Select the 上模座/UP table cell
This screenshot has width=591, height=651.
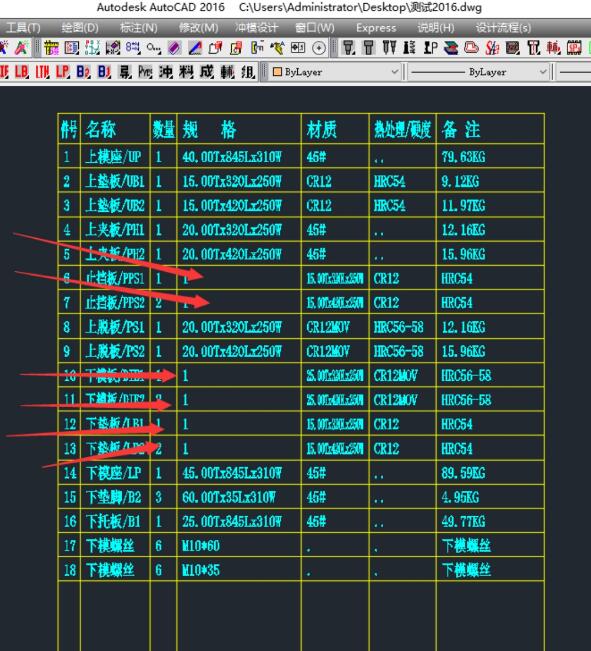click(115, 157)
